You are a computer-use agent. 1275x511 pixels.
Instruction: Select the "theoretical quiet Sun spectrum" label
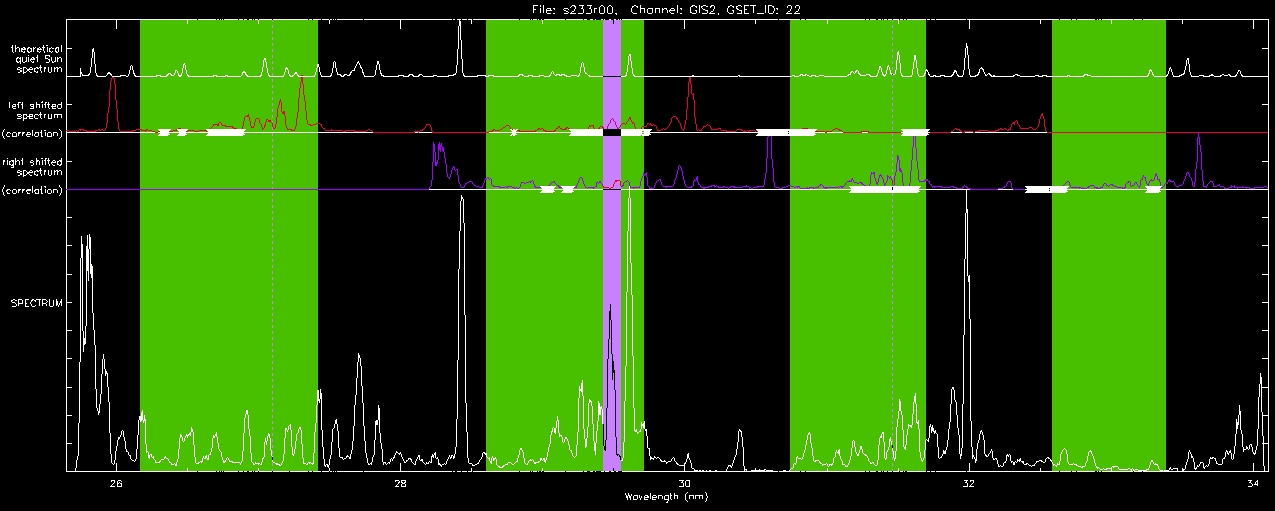[x=37, y=58]
